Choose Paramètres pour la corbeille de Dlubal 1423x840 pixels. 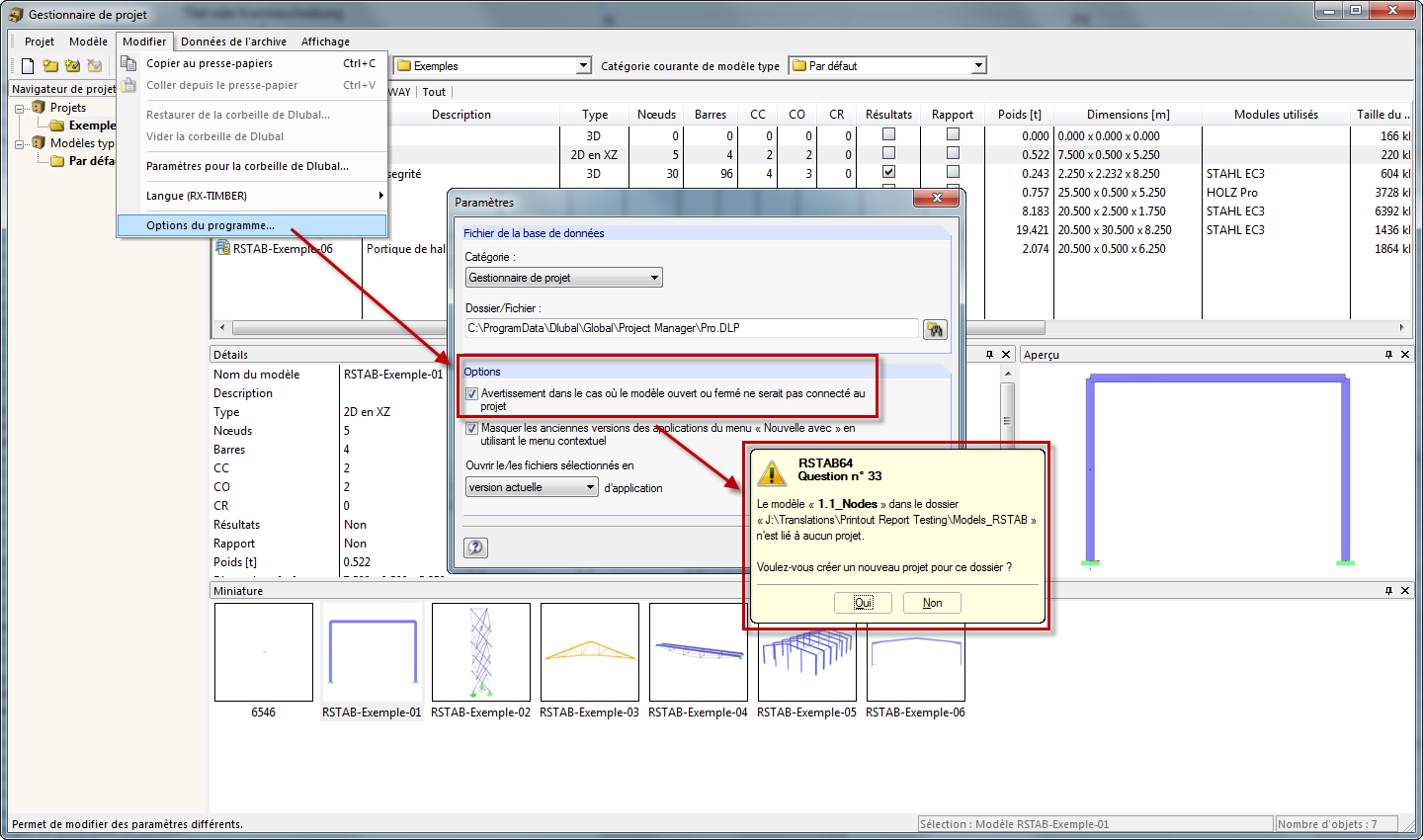click(252, 166)
